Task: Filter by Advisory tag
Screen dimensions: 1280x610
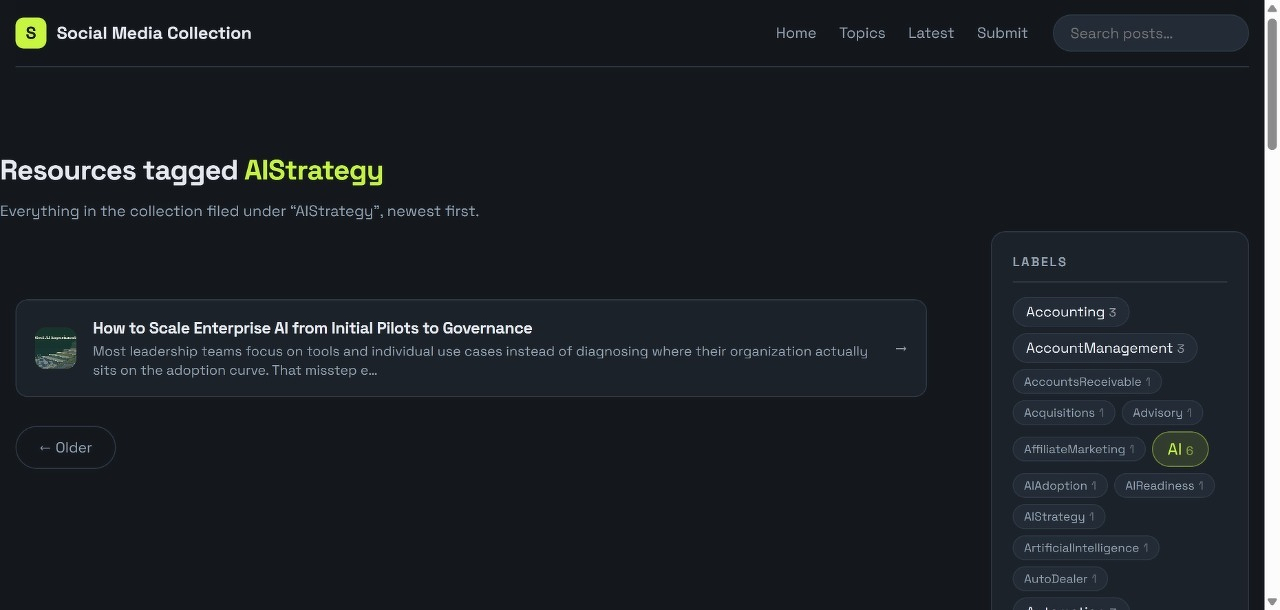Action: [1162, 413]
